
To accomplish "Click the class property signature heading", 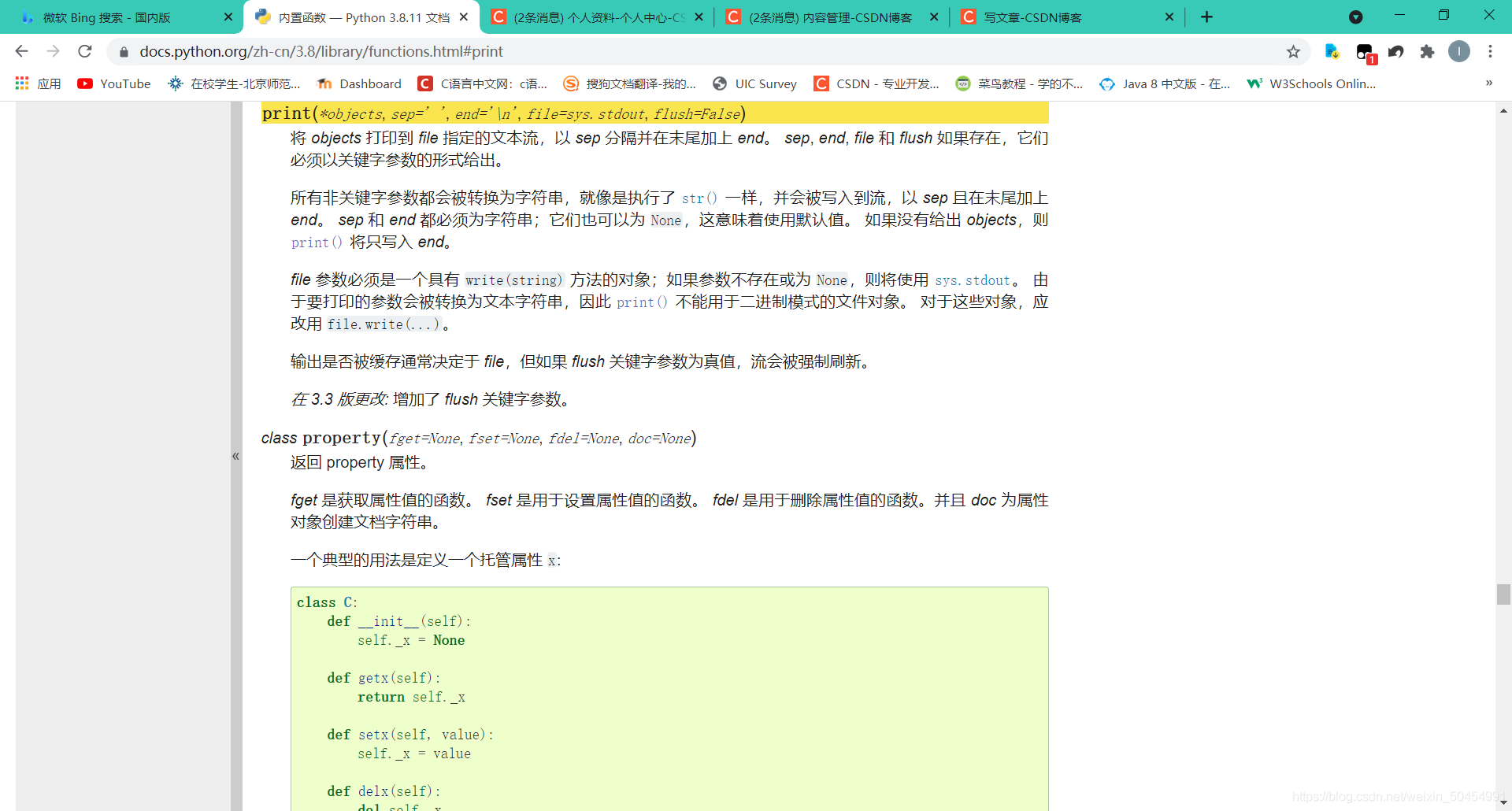I will coord(479,438).
